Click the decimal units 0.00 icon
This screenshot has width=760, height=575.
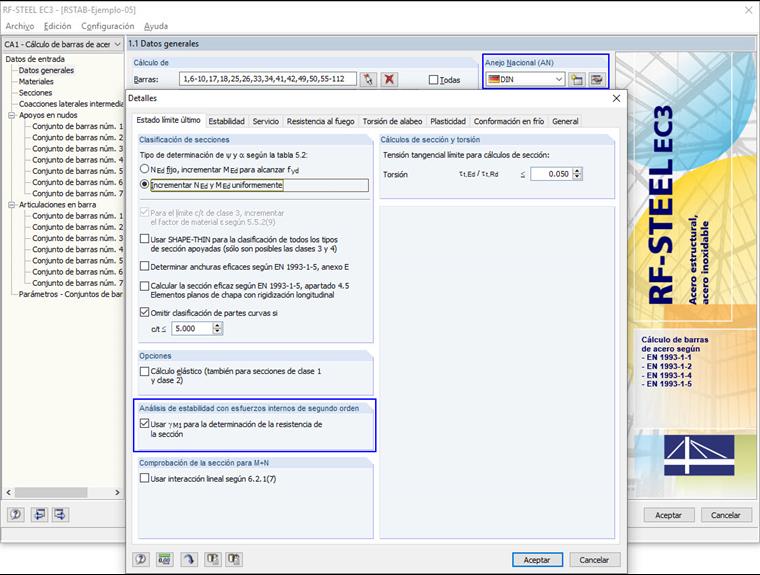click(165, 559)
